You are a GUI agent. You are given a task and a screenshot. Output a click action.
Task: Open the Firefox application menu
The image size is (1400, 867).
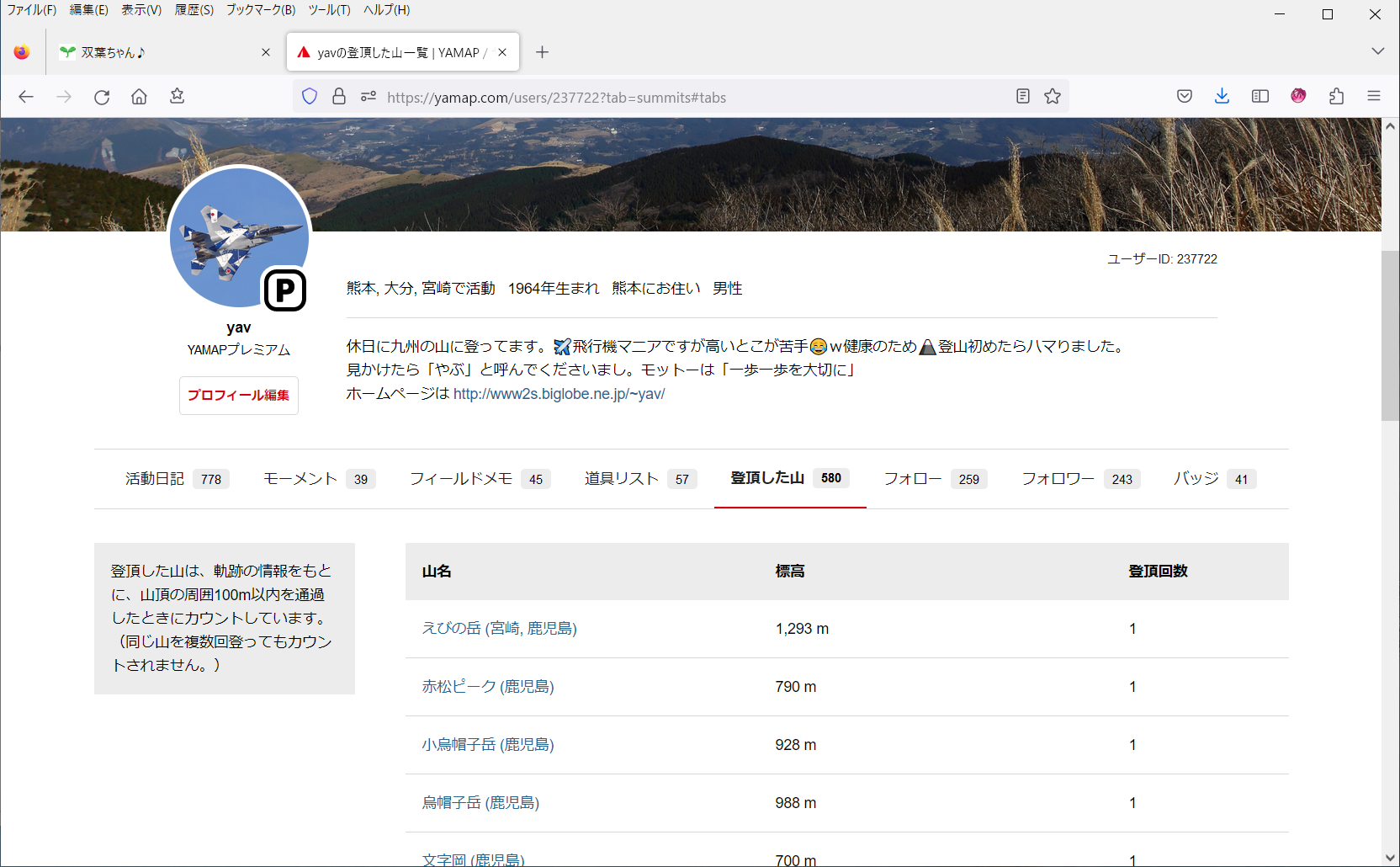coord(1374,96)
